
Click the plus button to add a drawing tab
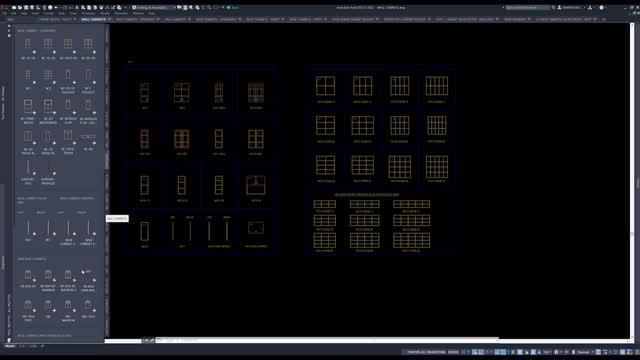pos(604,19)
